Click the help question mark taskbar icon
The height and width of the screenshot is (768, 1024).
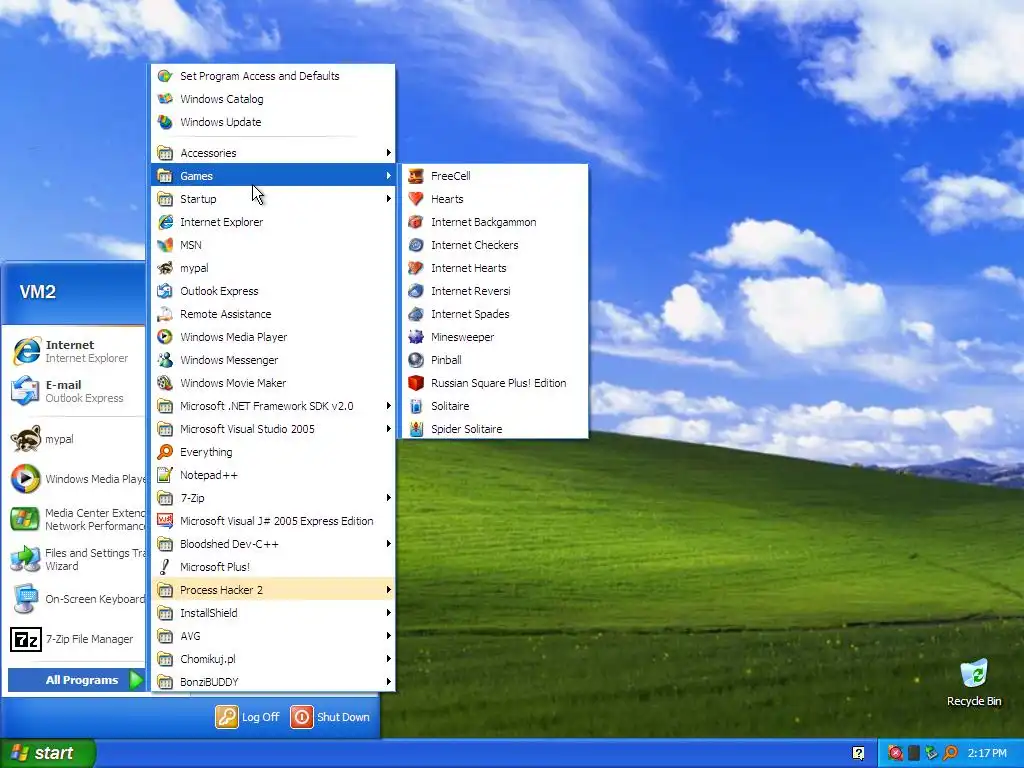[x=859, y=754]
